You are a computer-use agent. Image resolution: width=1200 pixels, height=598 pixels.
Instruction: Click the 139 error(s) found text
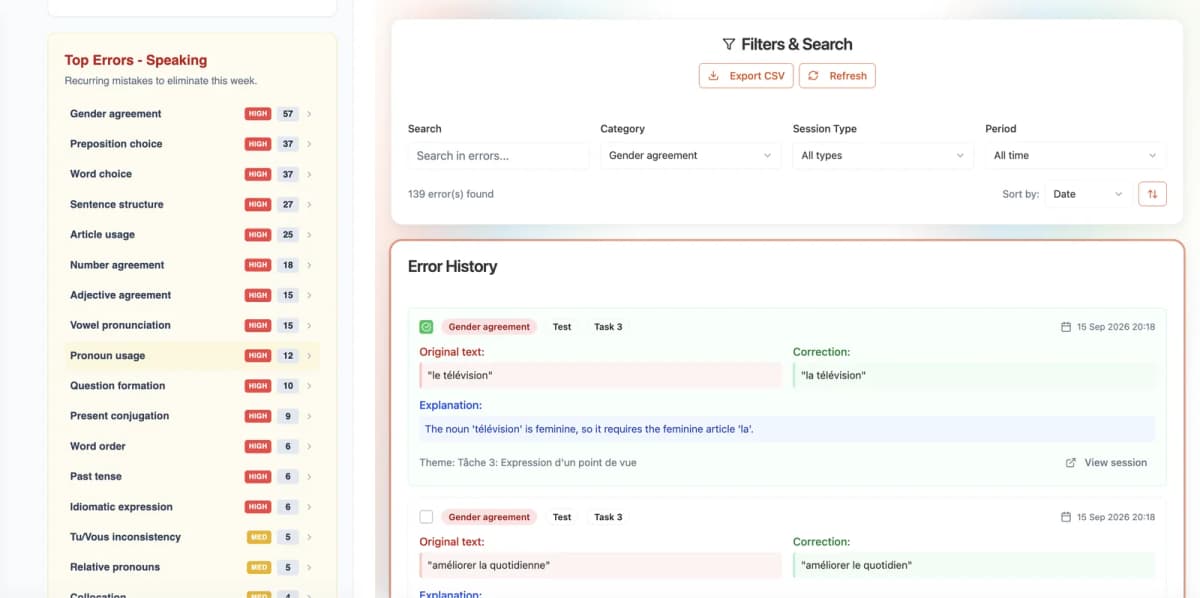pos(451,194)
